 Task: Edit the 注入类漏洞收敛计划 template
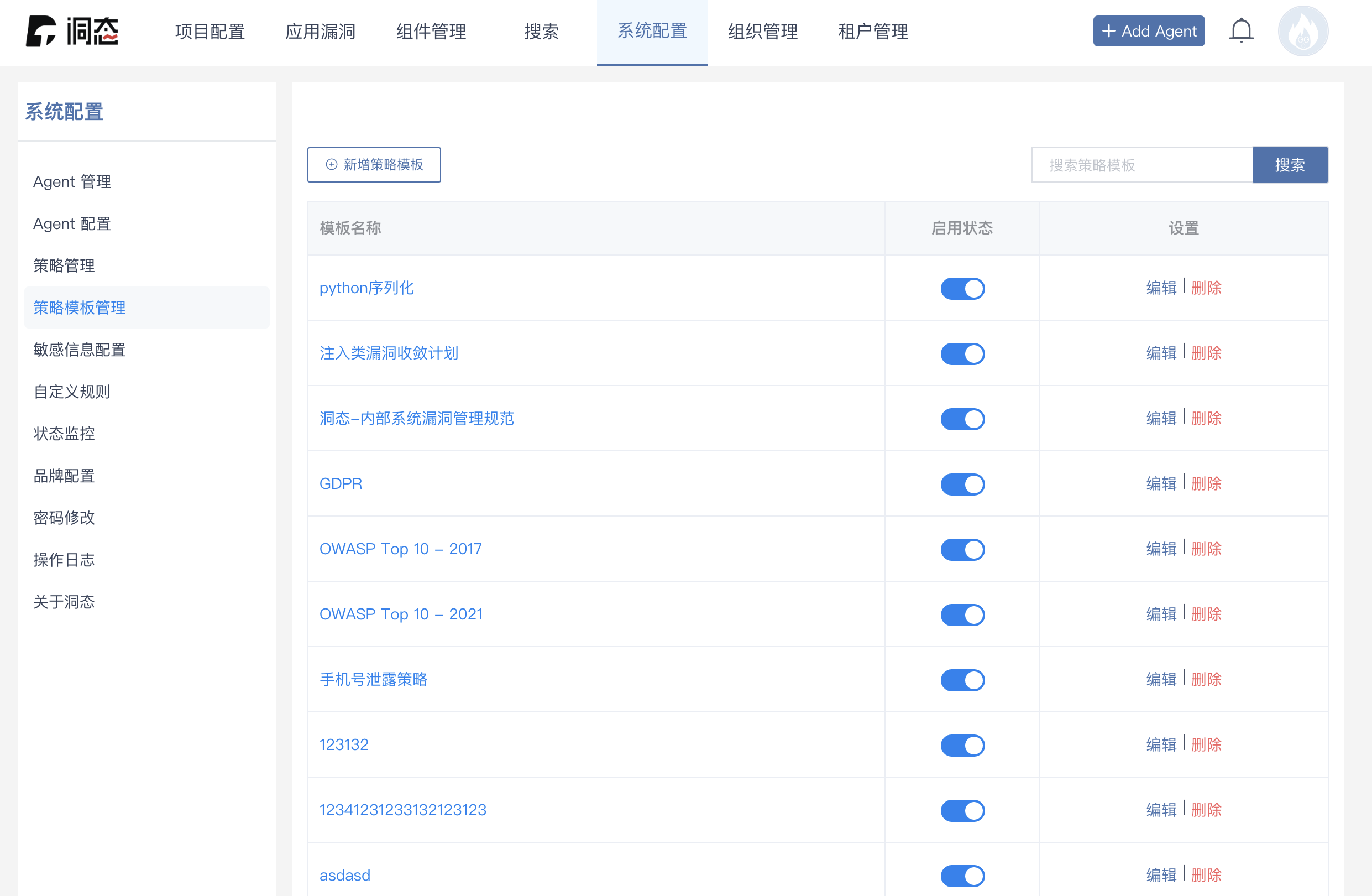coord(1161,353)
